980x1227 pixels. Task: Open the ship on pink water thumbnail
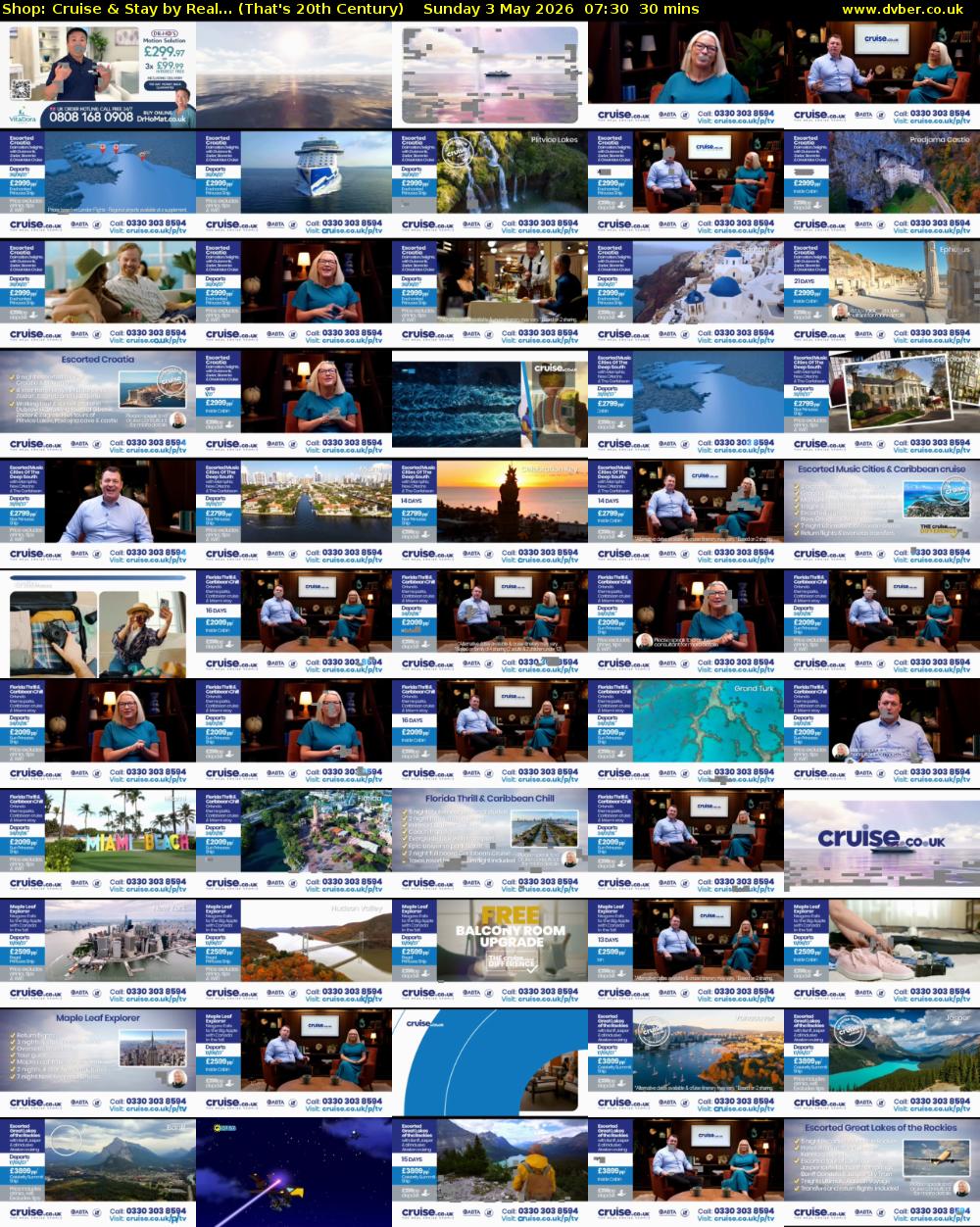(x=490, y=75)
